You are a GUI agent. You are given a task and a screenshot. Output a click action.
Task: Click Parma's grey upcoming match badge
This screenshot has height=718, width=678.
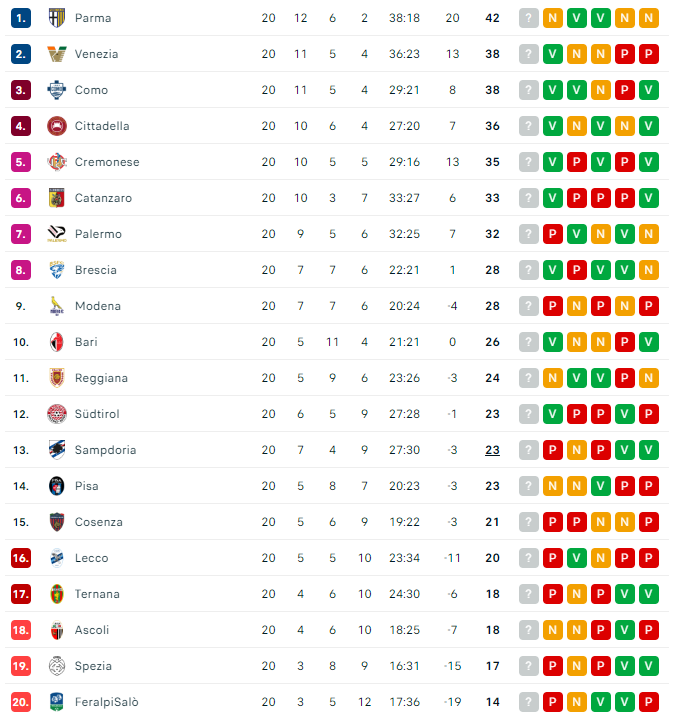click(x=529, y=18)
